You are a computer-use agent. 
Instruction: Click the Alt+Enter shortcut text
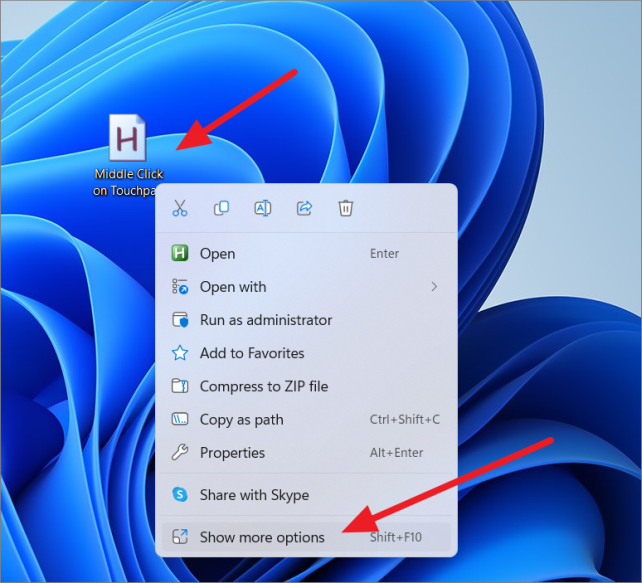[x=396, y=452]
